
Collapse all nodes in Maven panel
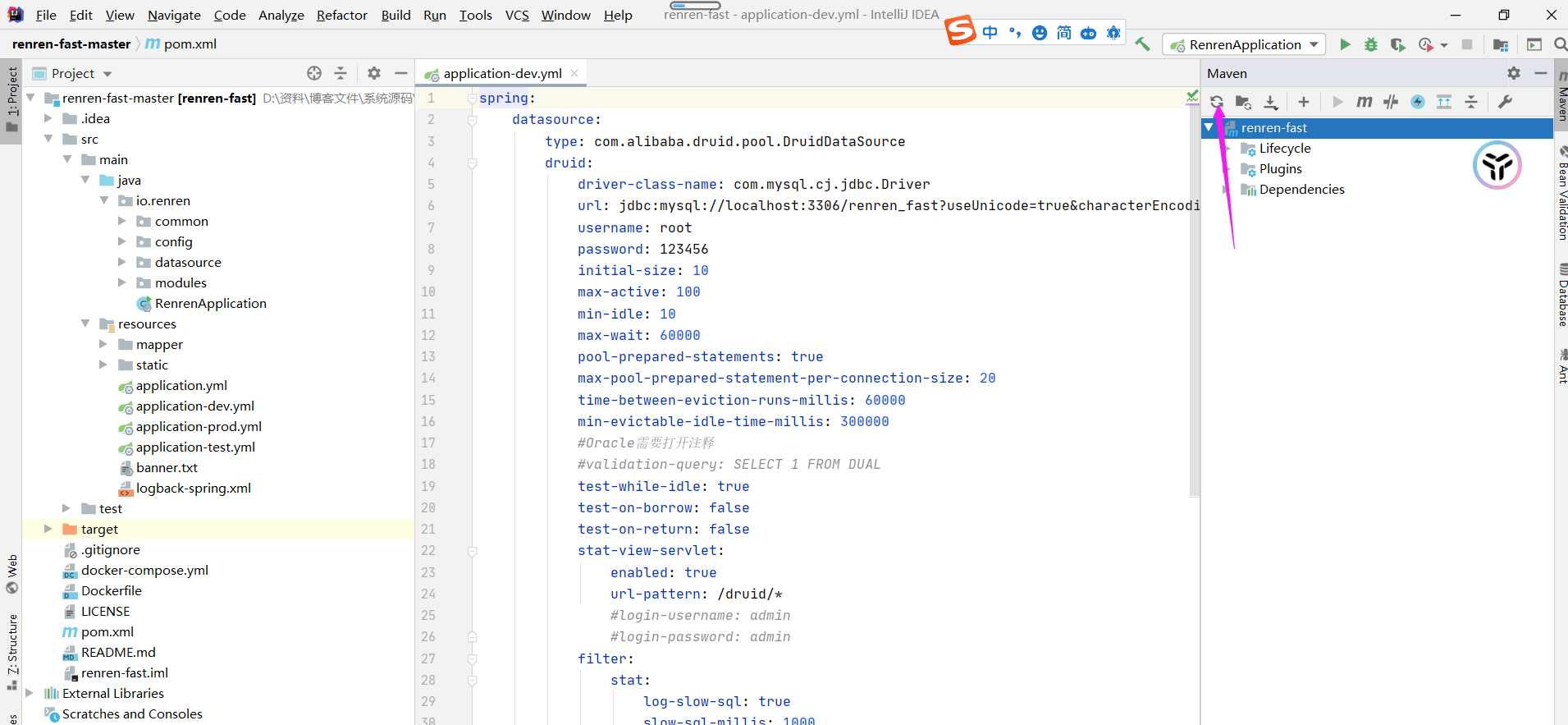tap(1471, 102)
